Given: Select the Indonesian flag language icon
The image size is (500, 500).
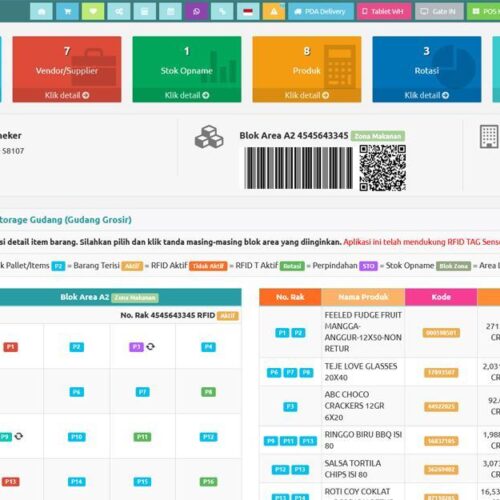Looking at the screenshot, I should 248,12.
